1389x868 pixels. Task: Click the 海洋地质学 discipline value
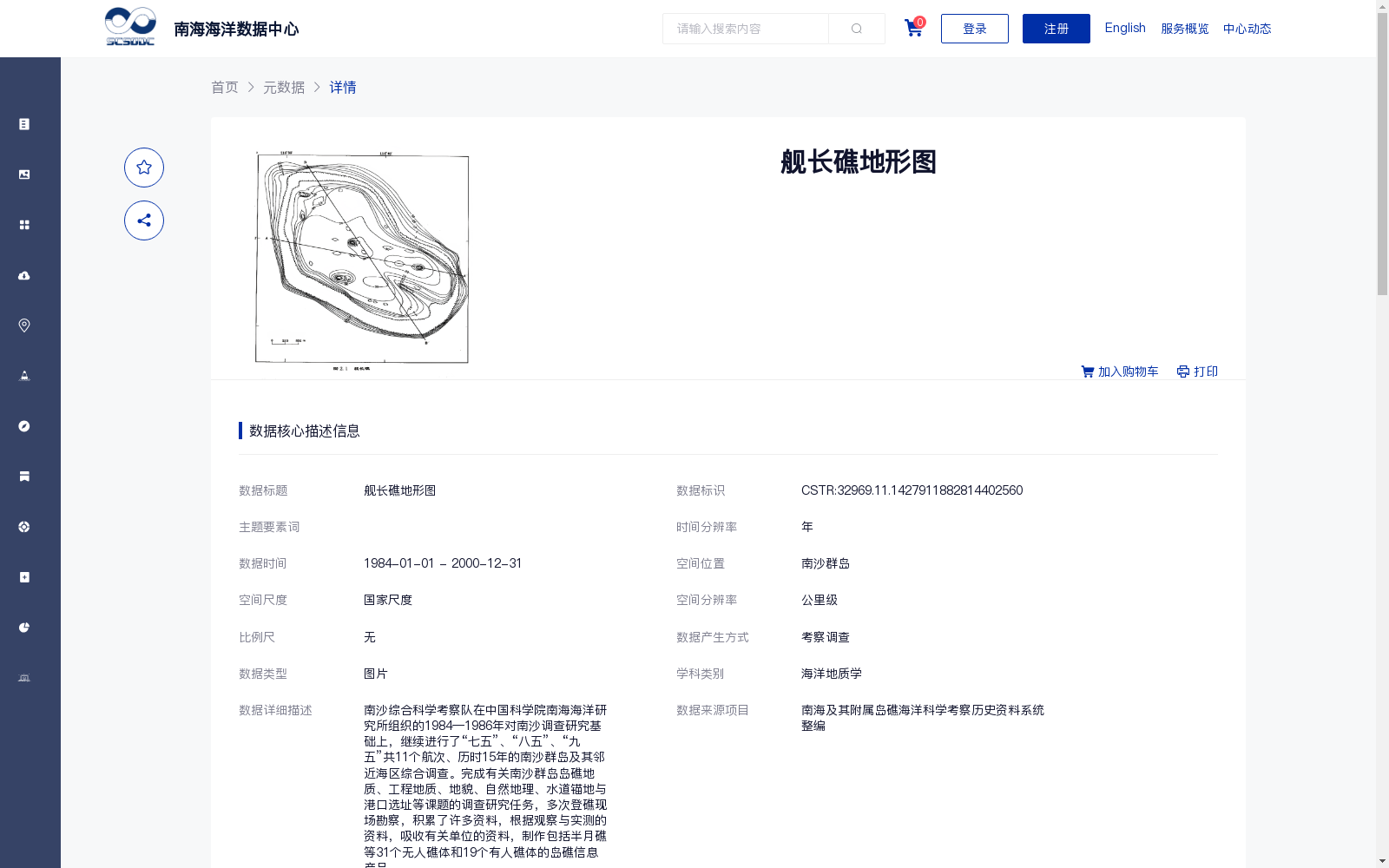(832, 674)
